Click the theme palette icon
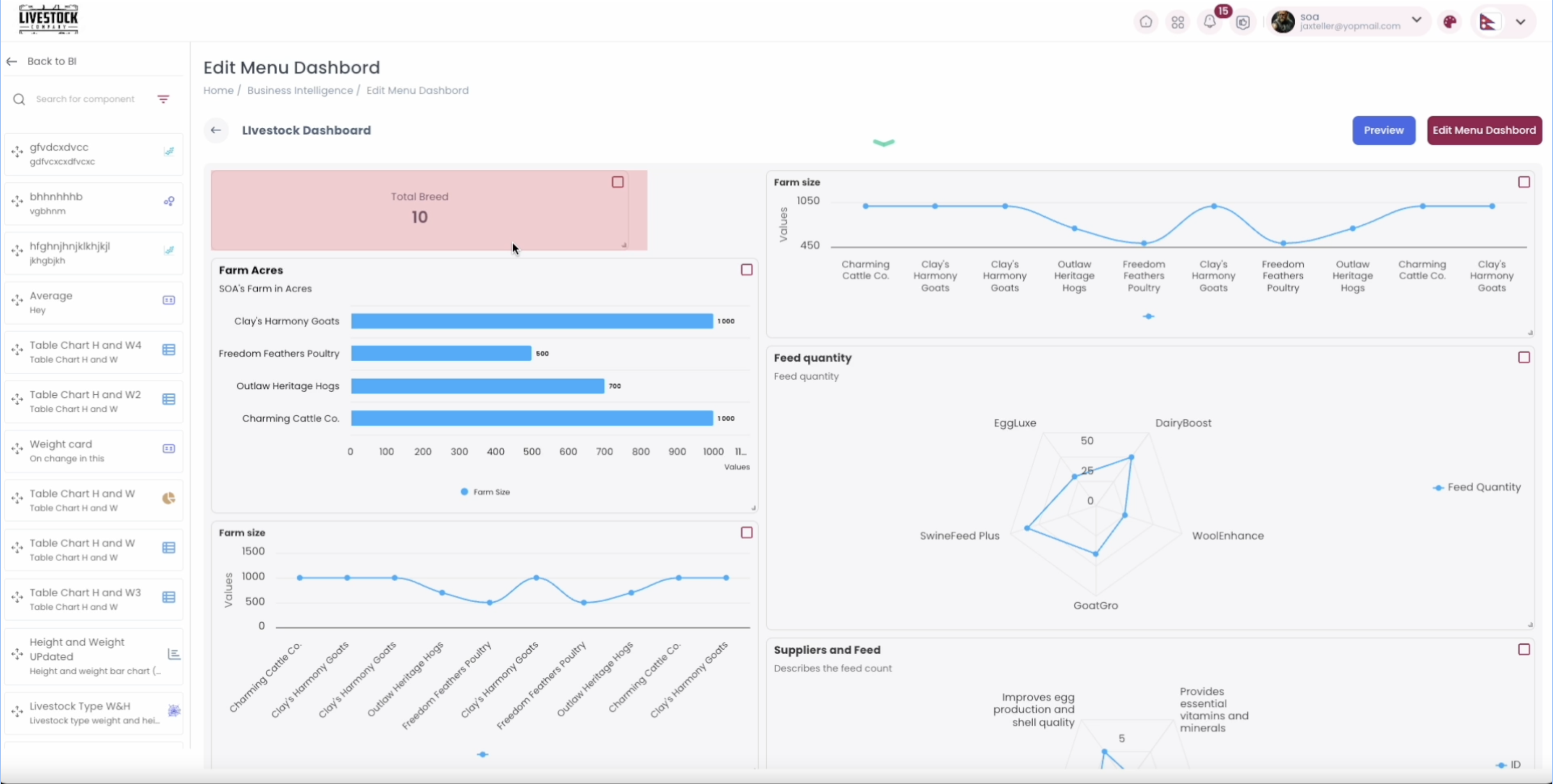This screenshot has height=784, width=1553. [1449, 22]
